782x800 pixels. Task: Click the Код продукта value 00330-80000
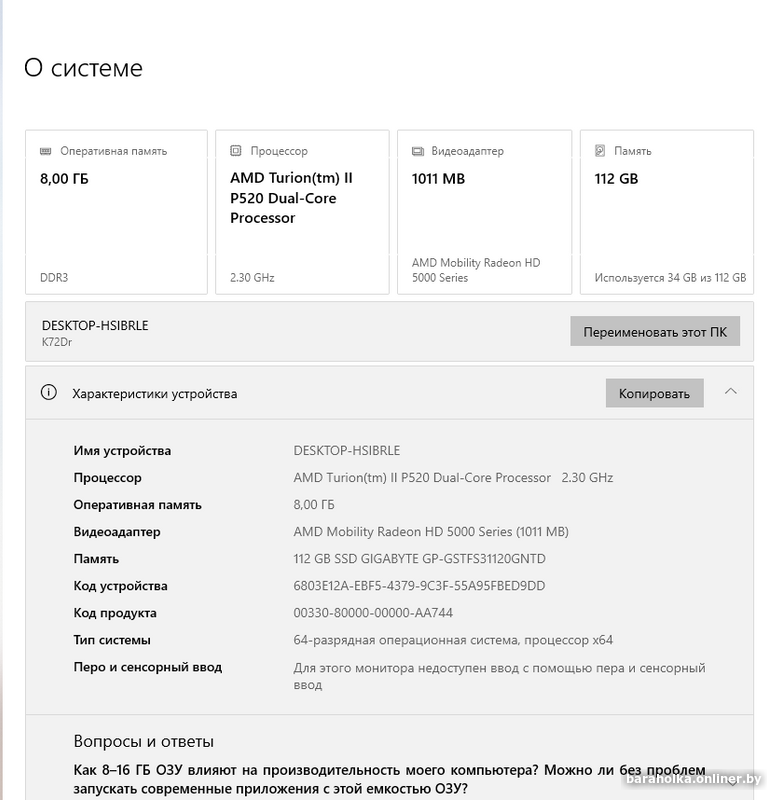click(x=373, y=613)
